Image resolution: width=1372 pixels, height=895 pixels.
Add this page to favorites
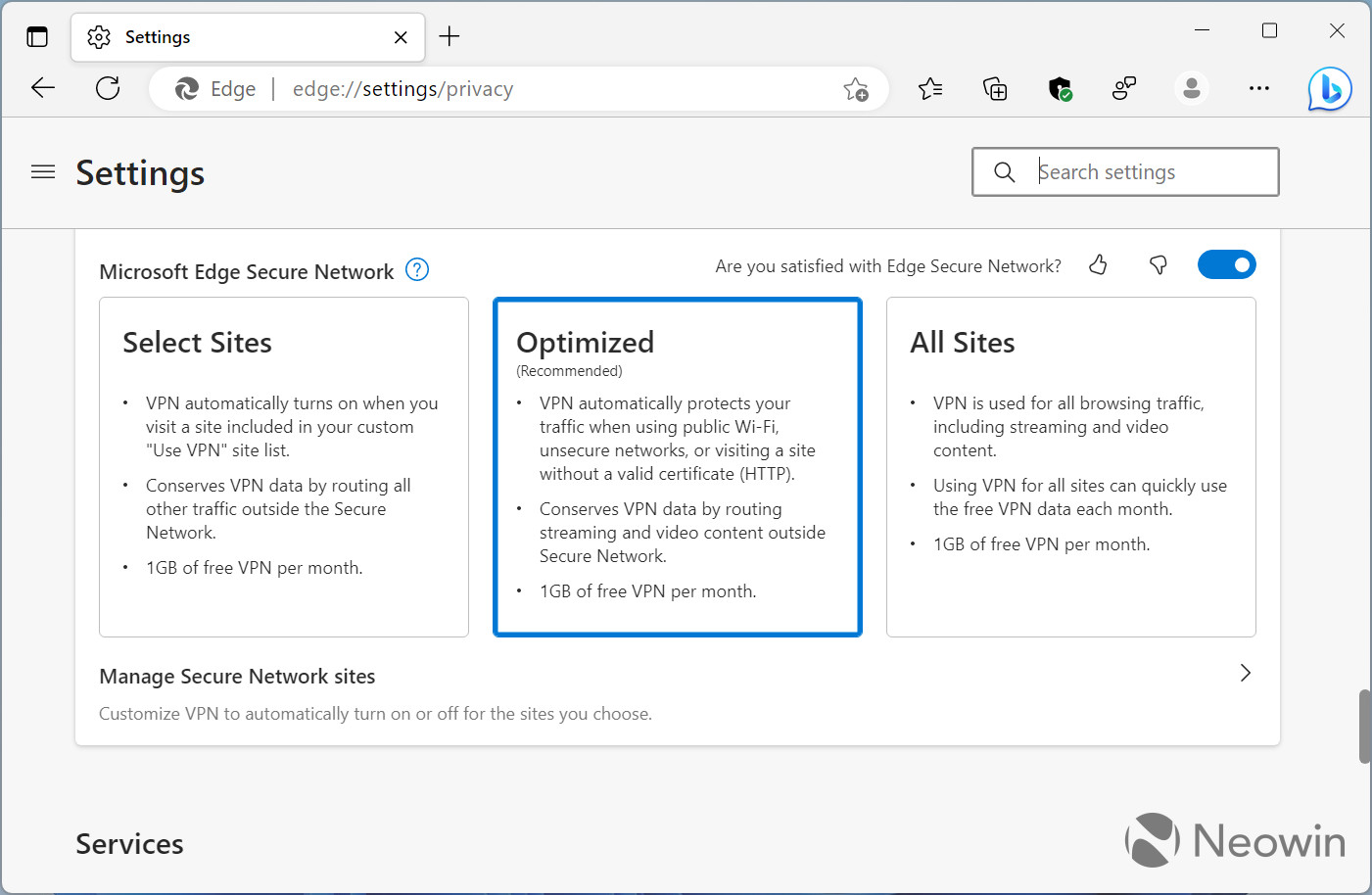856,89
